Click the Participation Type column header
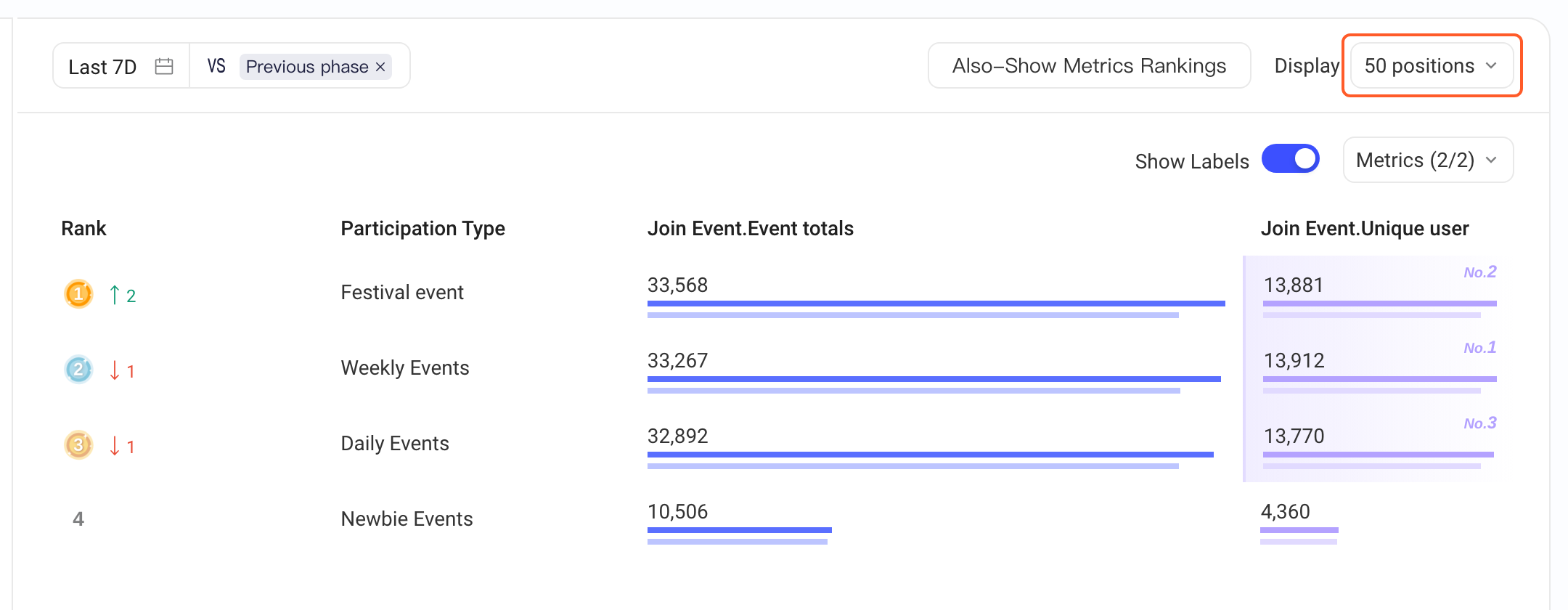Image resolution: width=1568 pixels, height=610 pixels. click(x=423, y=229)
